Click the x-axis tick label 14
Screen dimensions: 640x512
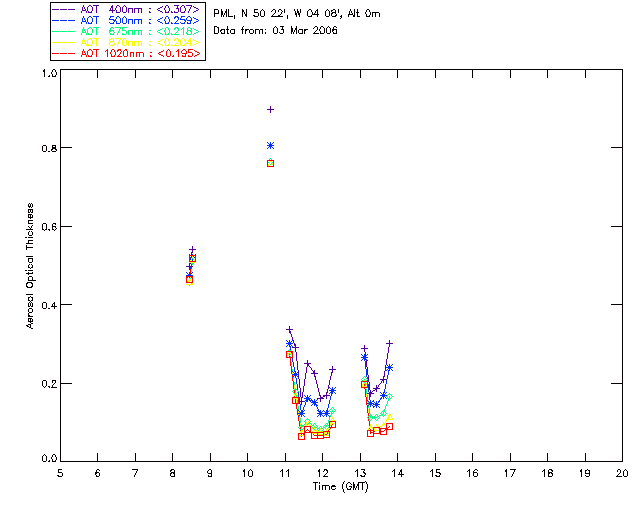coord(398,474)
